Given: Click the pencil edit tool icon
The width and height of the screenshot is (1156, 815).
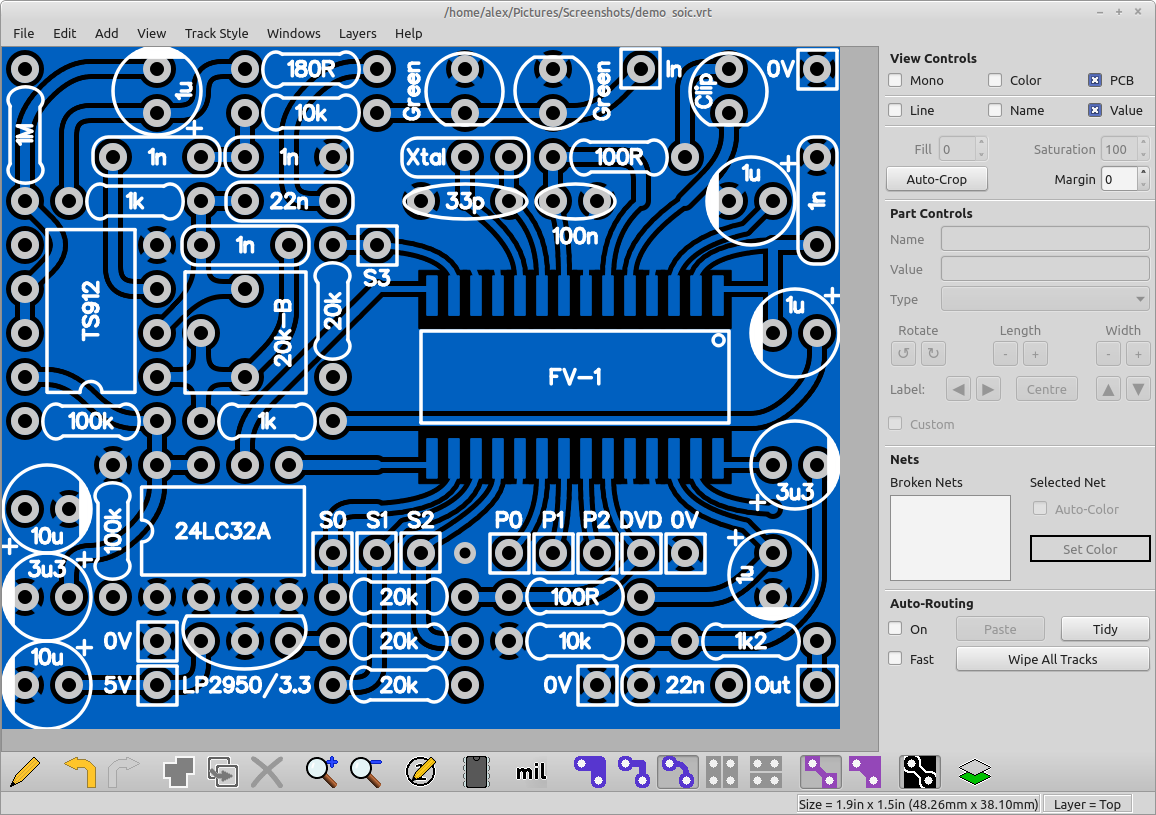Looking at the screenshot, I should 27,771.
